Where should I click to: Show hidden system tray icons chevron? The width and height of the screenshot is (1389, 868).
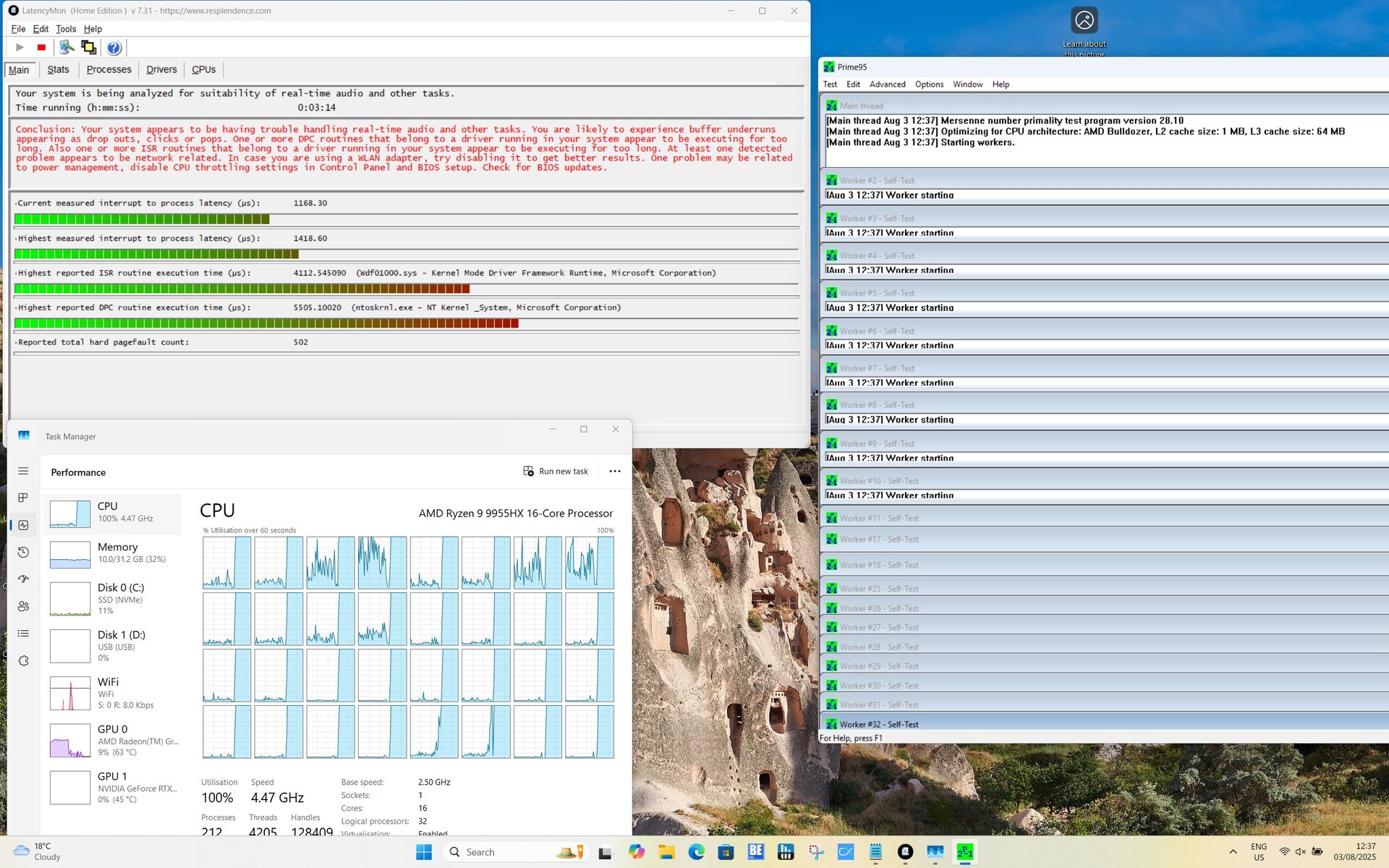pyautogui.click(x=1233, y=851)
